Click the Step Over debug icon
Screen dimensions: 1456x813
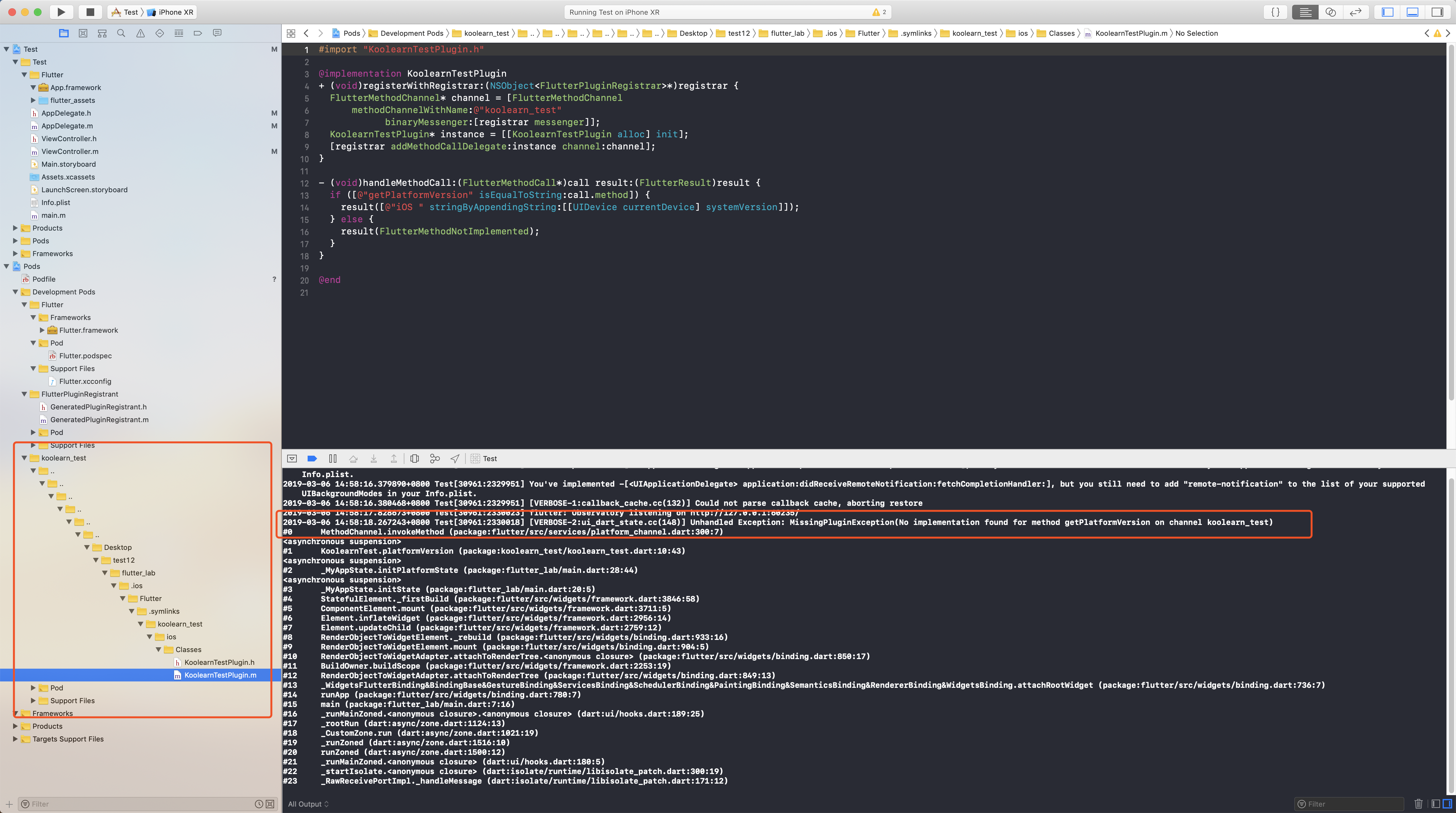pyautogui.click(x=353, y=459)
